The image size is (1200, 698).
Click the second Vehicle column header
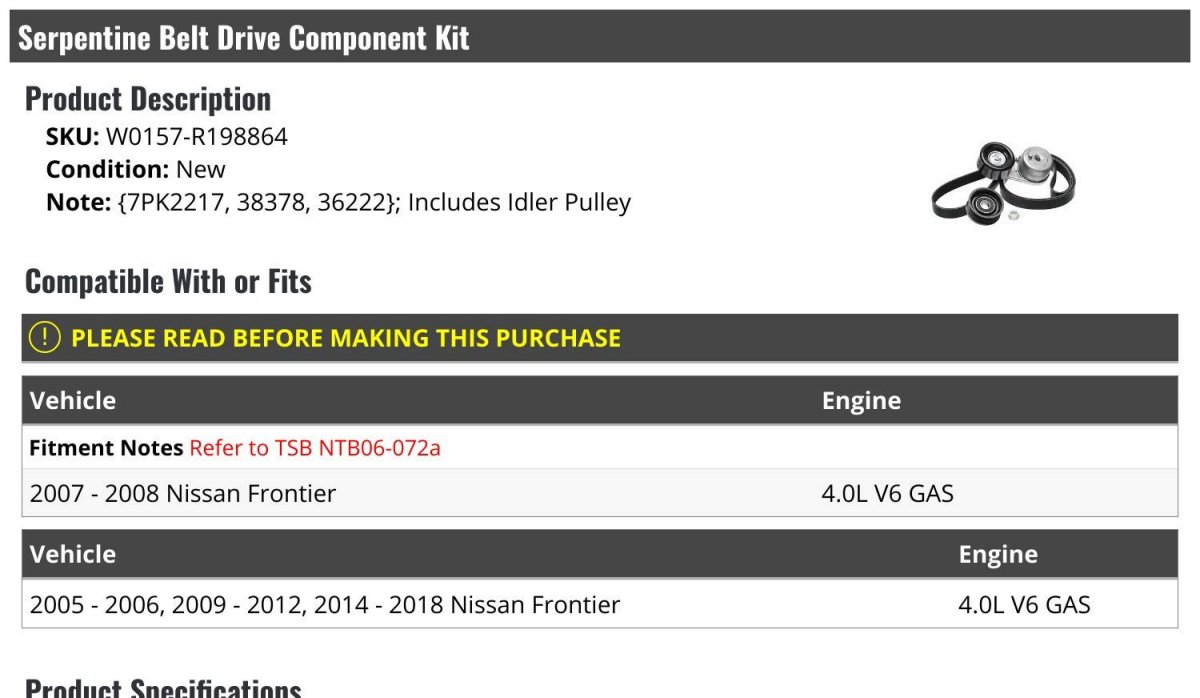[73, 554]
